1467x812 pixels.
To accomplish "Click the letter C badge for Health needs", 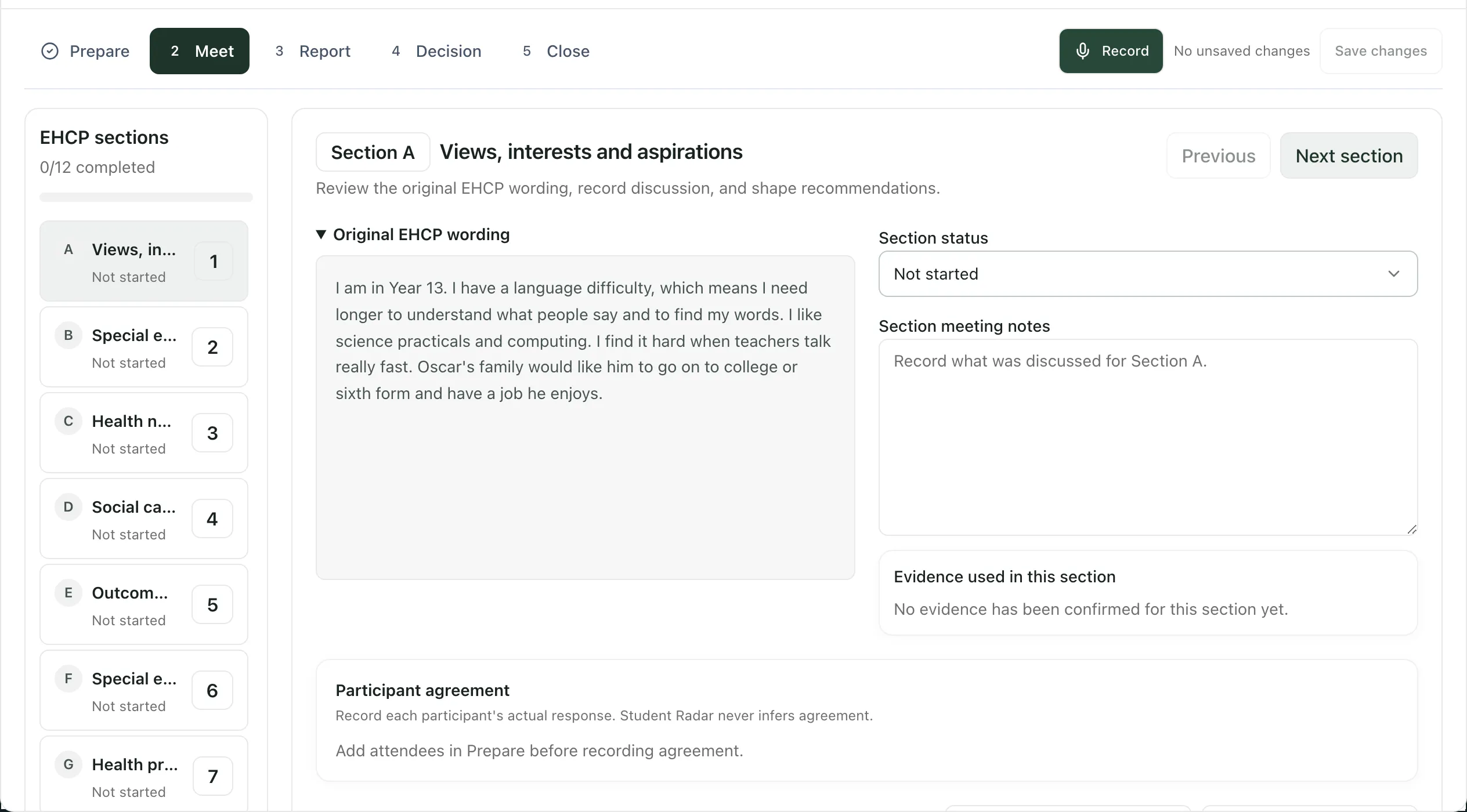I will 68,421.
